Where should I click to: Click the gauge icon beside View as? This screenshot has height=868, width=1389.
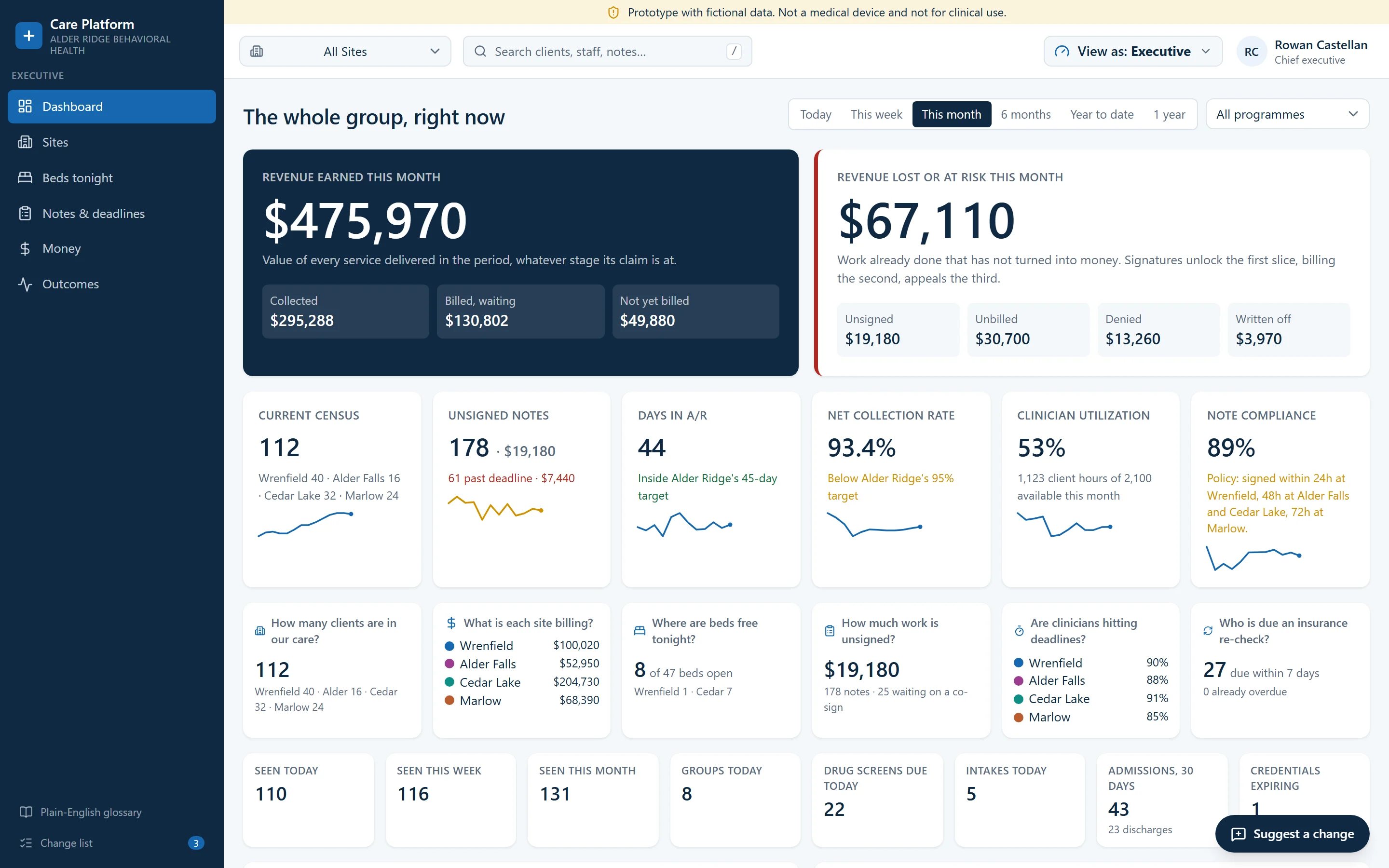pyautogui.click(x=1062, y=52)
